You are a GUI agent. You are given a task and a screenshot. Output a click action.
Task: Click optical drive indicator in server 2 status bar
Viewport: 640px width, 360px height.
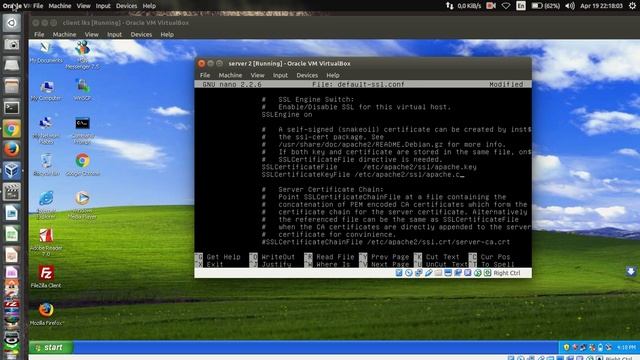(x=409, y=273)
